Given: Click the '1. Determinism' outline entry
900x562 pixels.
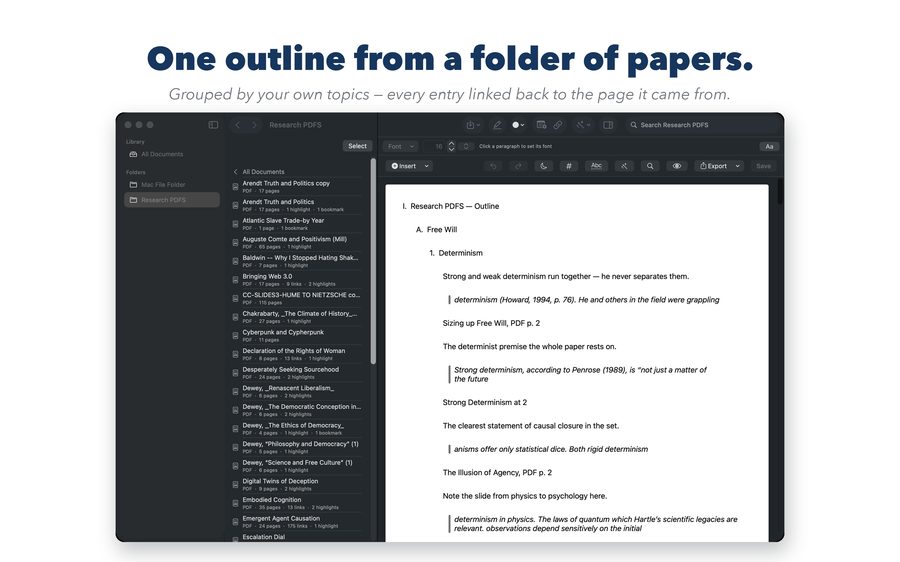Looking at the screenshot, I should pyautogui.click(x=456, y=253).
